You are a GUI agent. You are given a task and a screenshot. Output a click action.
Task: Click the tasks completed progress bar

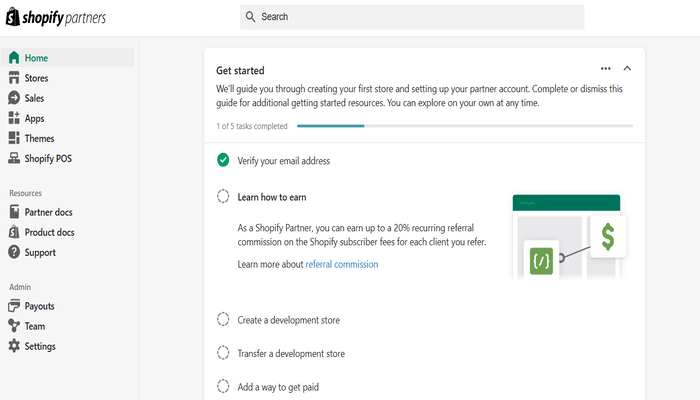[x=465, y=126]
